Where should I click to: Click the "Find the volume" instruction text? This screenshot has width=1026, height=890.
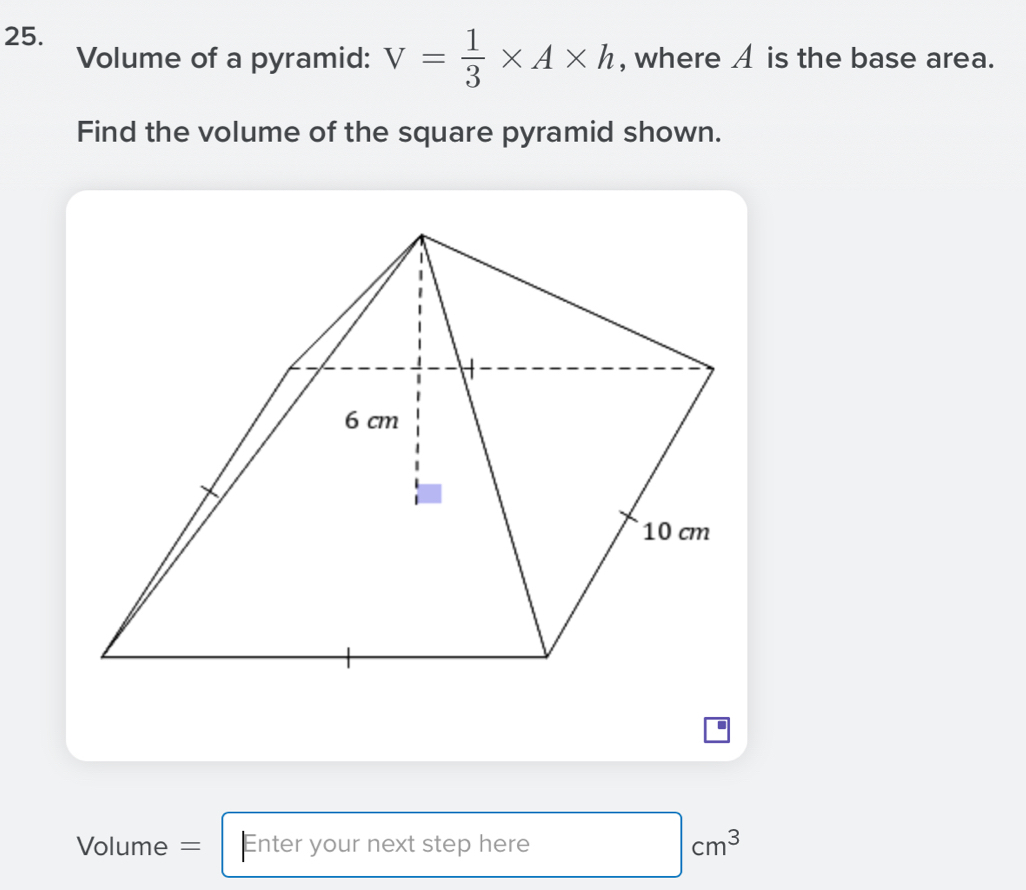[x=398, y=131]
